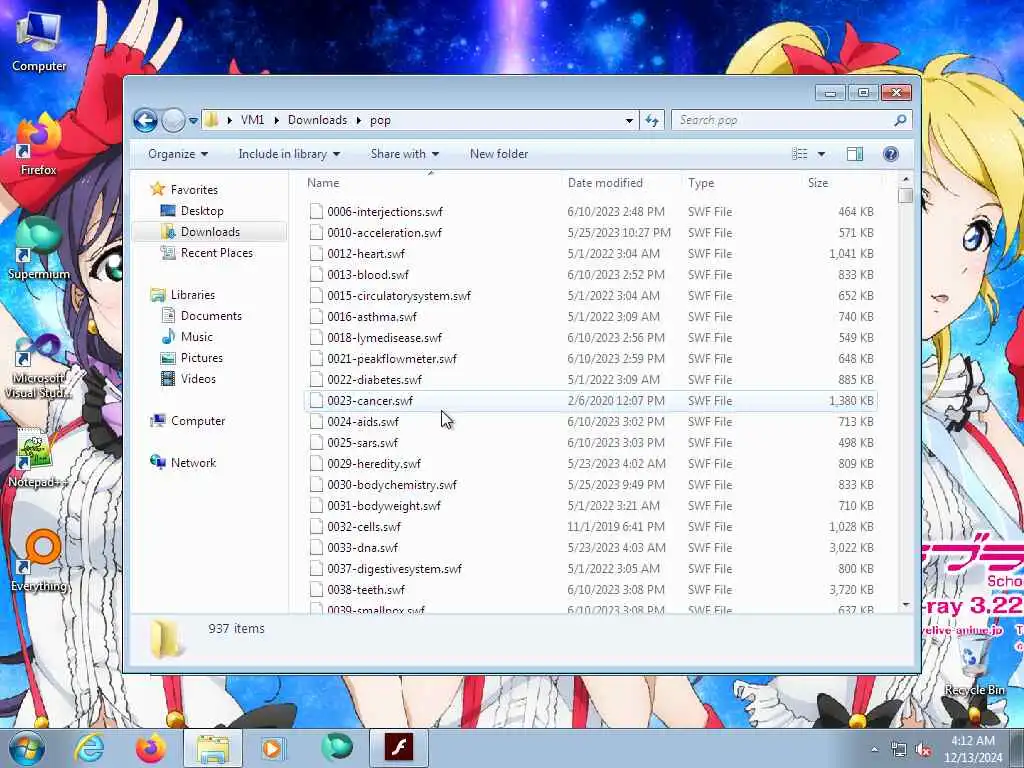The image size is (1024, 768).
Task: Click the file list scroll down arrow
Action: pos(905,605)
